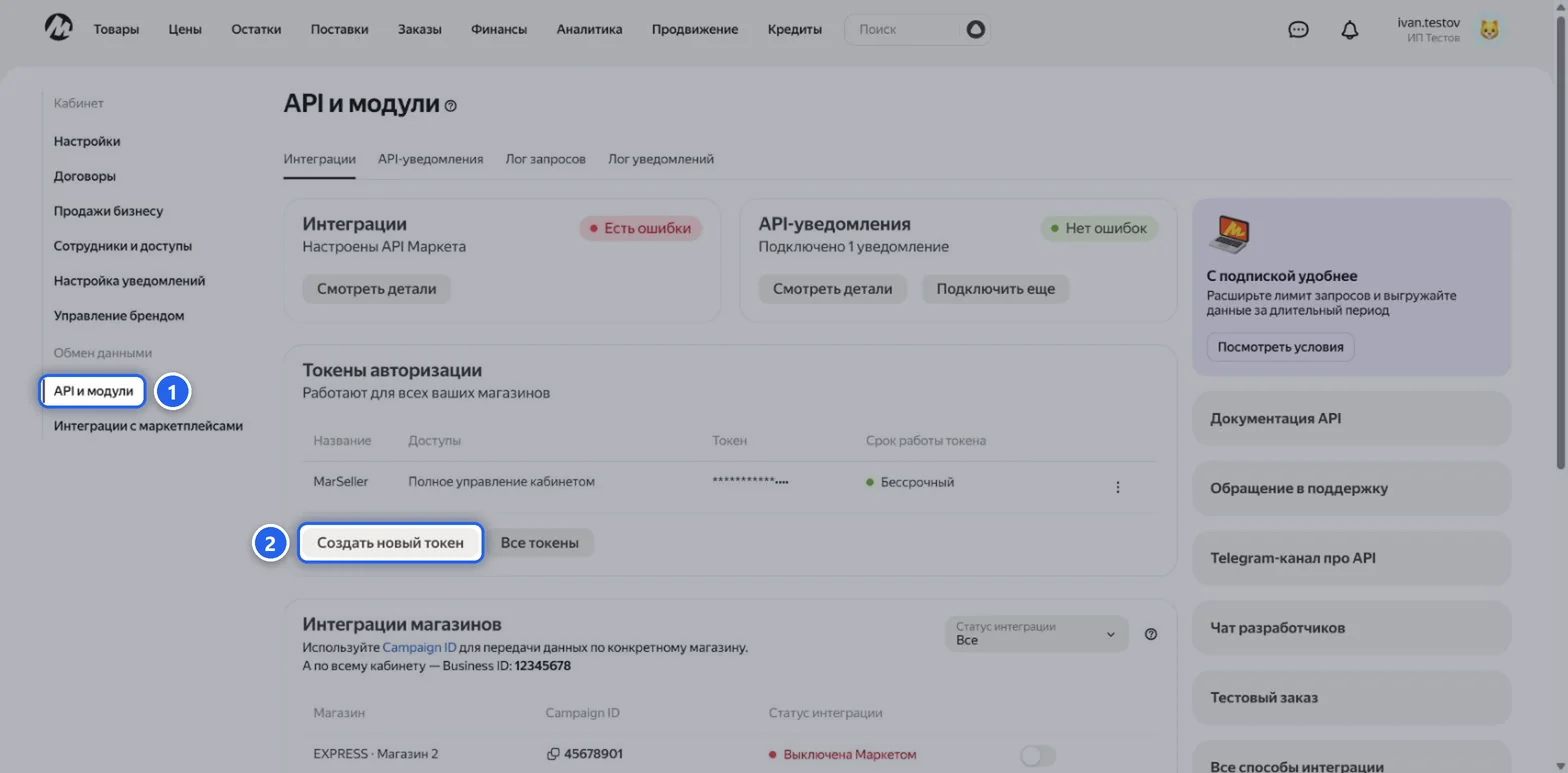
Task: Click the Подключить еще button
Action: [x=996, y=289]
